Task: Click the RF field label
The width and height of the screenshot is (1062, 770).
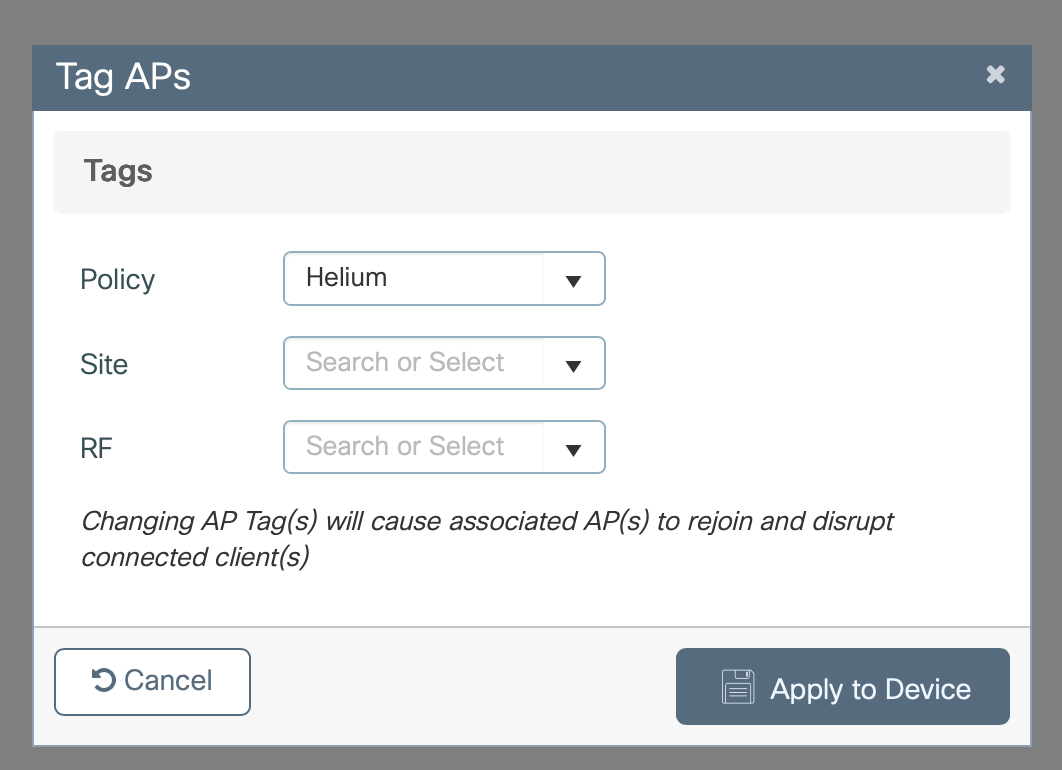Action: point(96,448)
